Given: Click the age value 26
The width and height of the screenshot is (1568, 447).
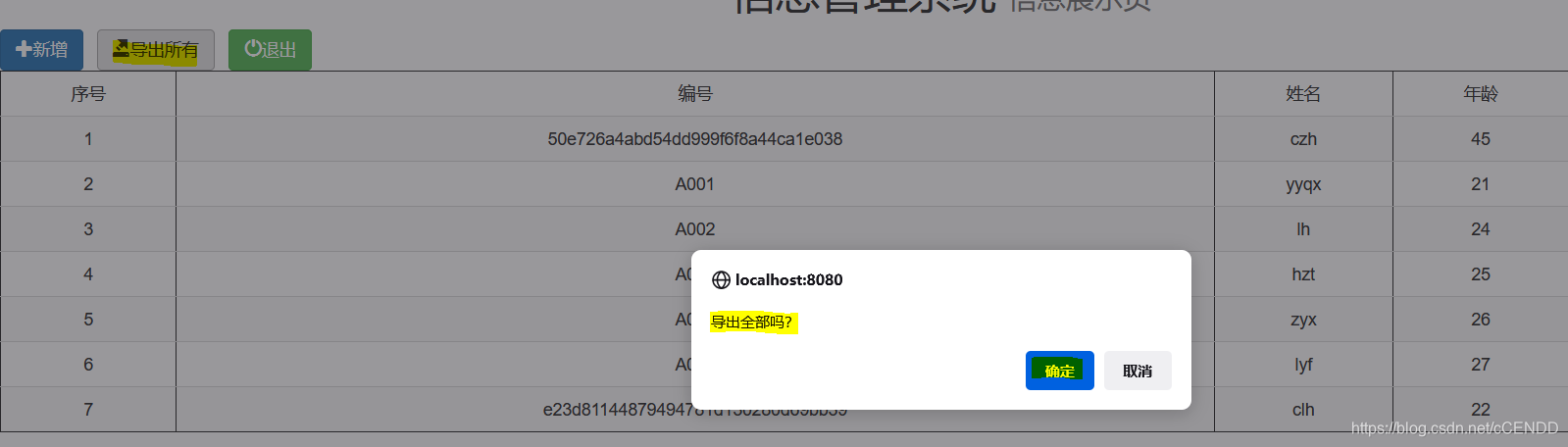Looking at the screenshot, I should point(1481,320).
